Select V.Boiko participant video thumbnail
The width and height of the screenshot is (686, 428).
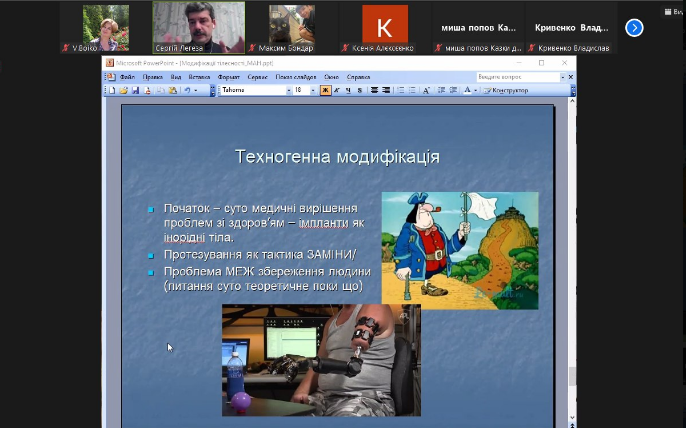106,28
